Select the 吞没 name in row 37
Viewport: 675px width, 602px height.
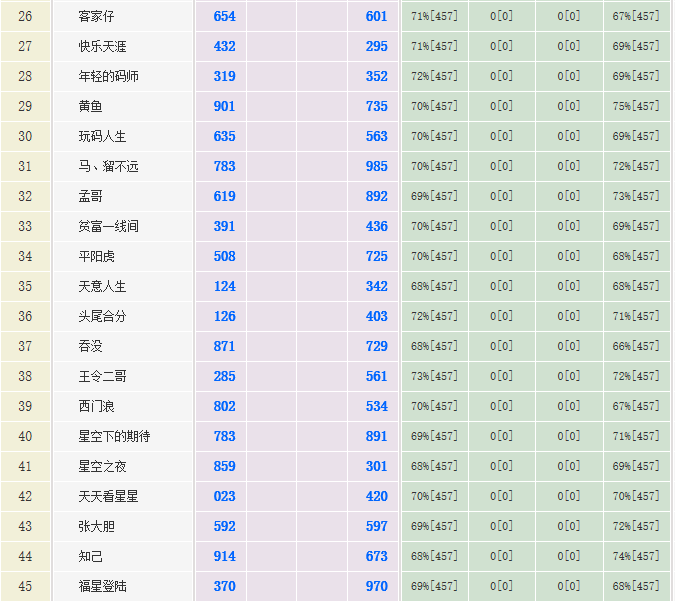tap(90, 347)
